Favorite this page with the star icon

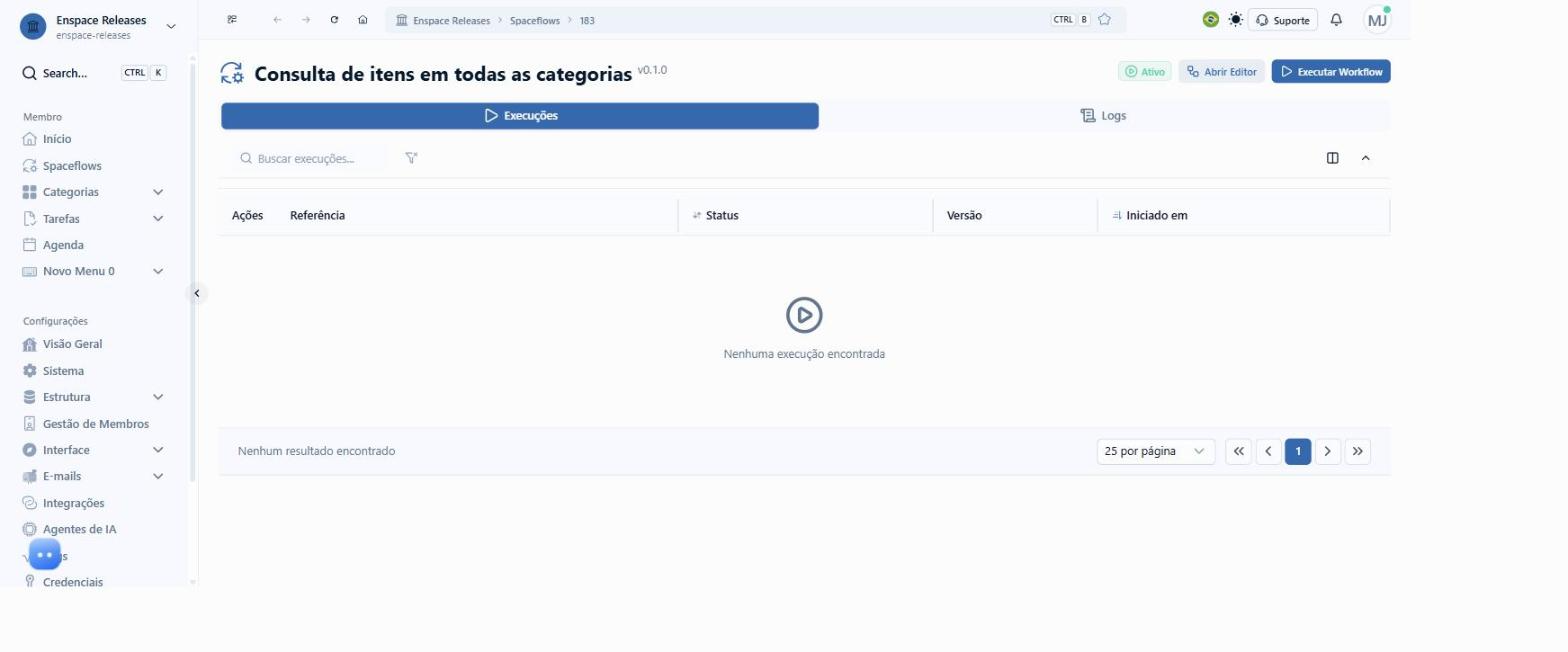click(1104, 19)
